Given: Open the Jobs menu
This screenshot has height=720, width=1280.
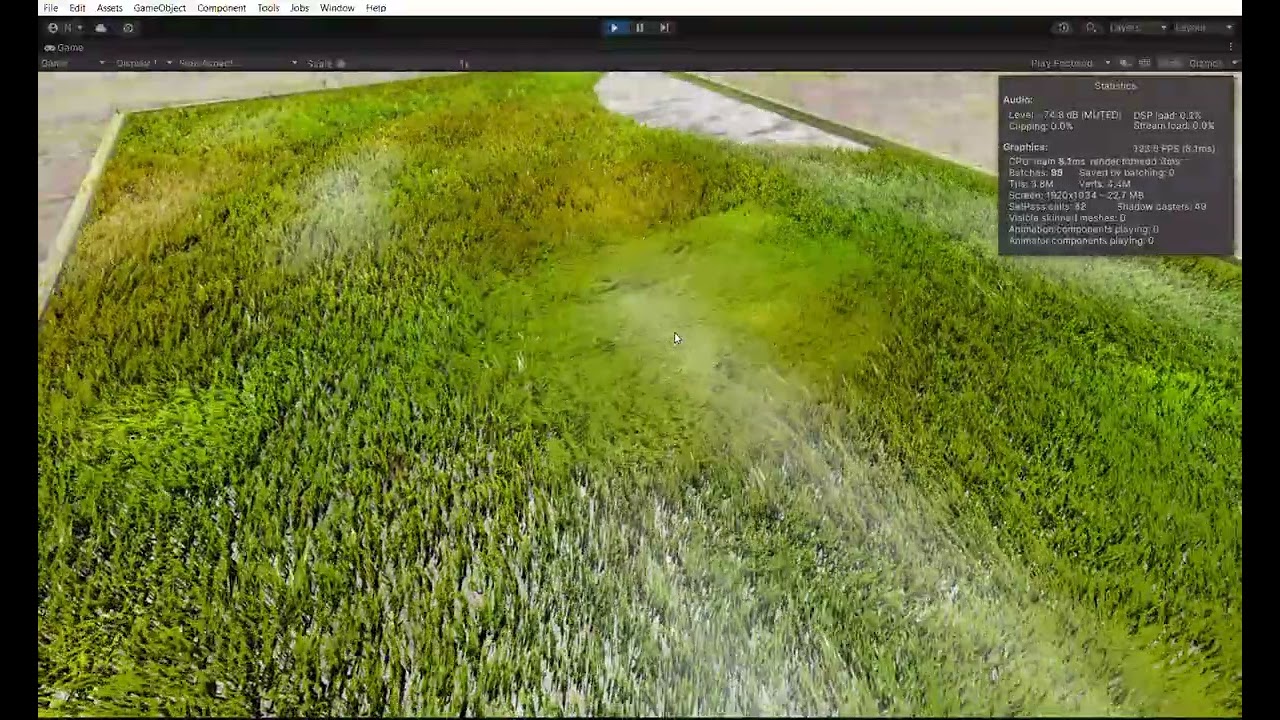Looking at the screenshot, I should [299, 8].
